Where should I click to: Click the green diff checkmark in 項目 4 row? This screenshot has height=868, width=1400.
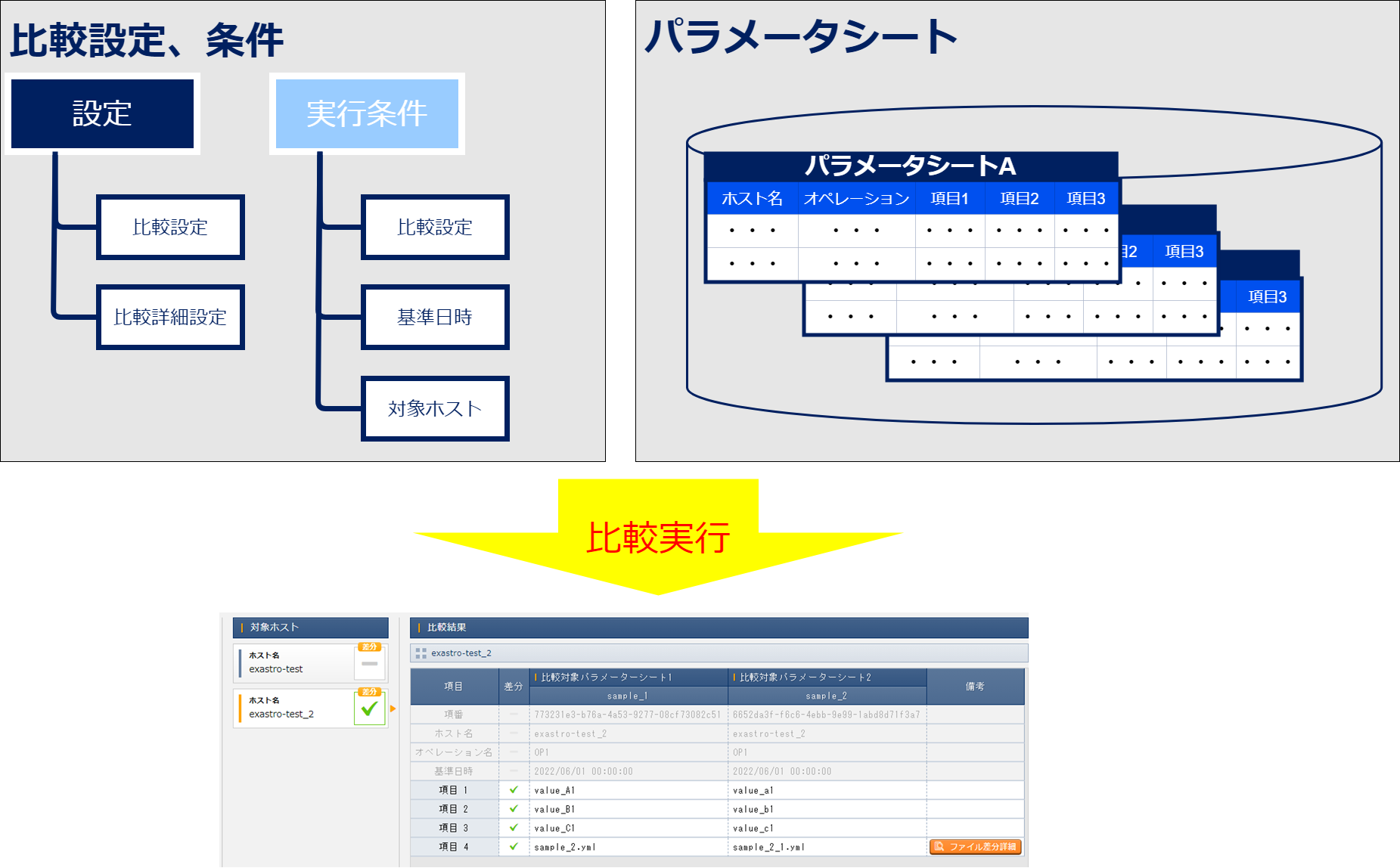514,847
